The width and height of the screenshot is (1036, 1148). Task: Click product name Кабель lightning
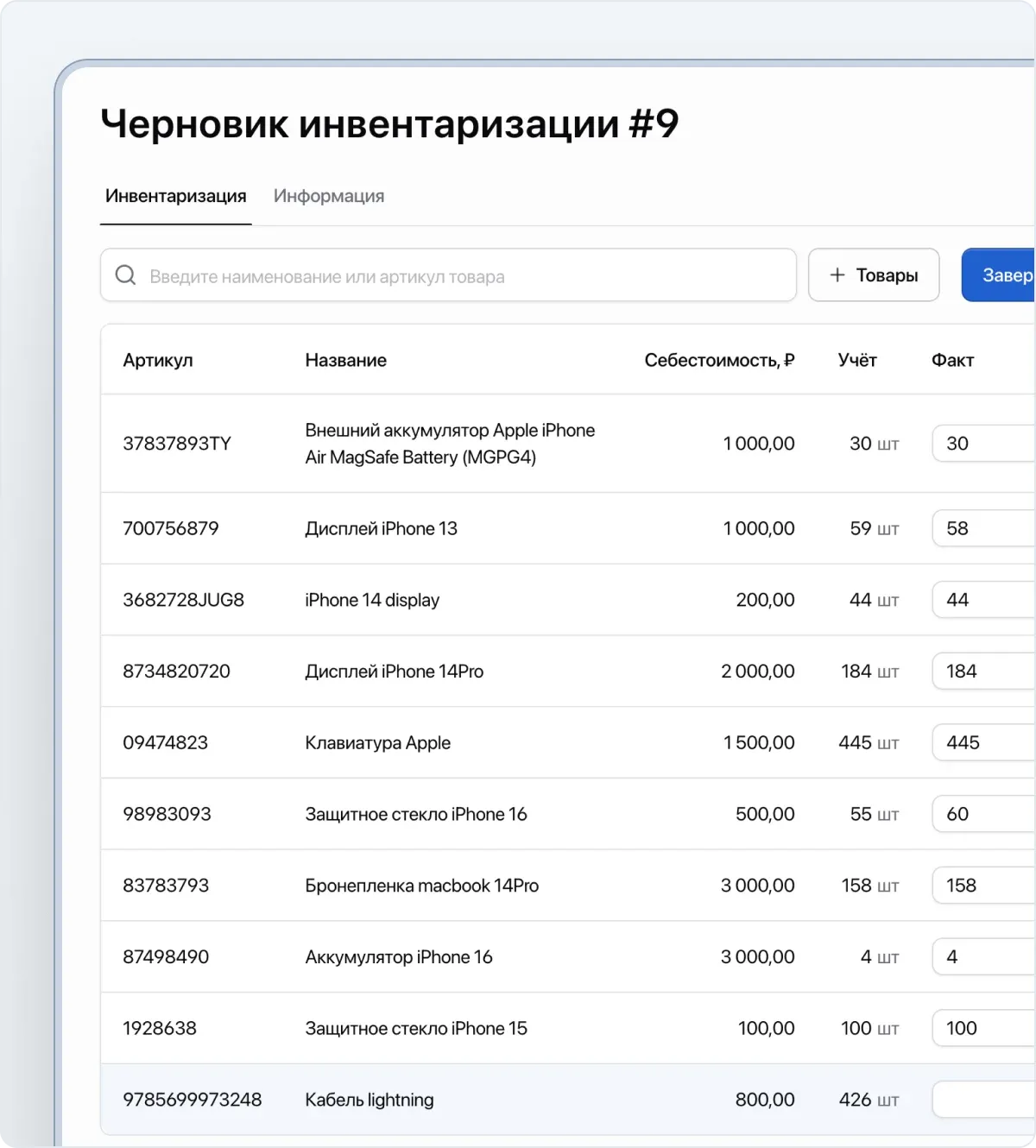tap(369, 1100)
